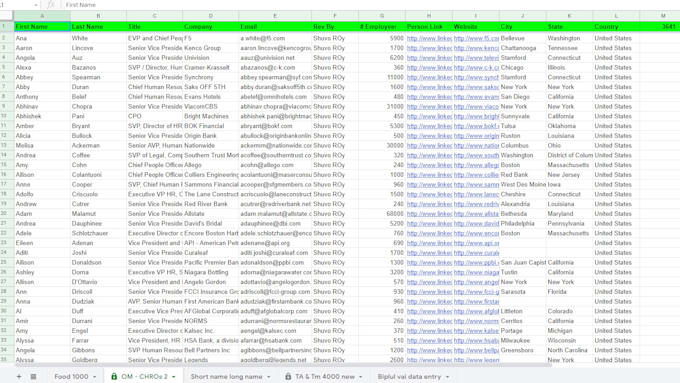Add a new sheet with the plus icon
The height and width of the screenshot is (383, 680).
pyautogui.click(x=19, y=376)
